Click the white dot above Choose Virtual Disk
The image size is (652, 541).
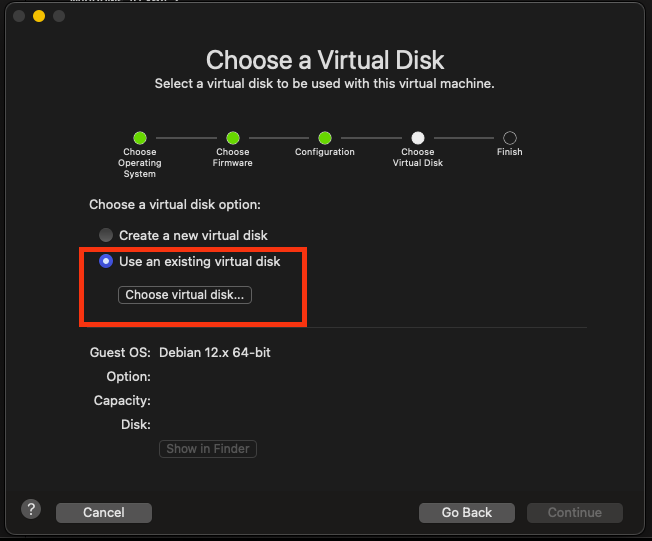(x=418, y=138)
